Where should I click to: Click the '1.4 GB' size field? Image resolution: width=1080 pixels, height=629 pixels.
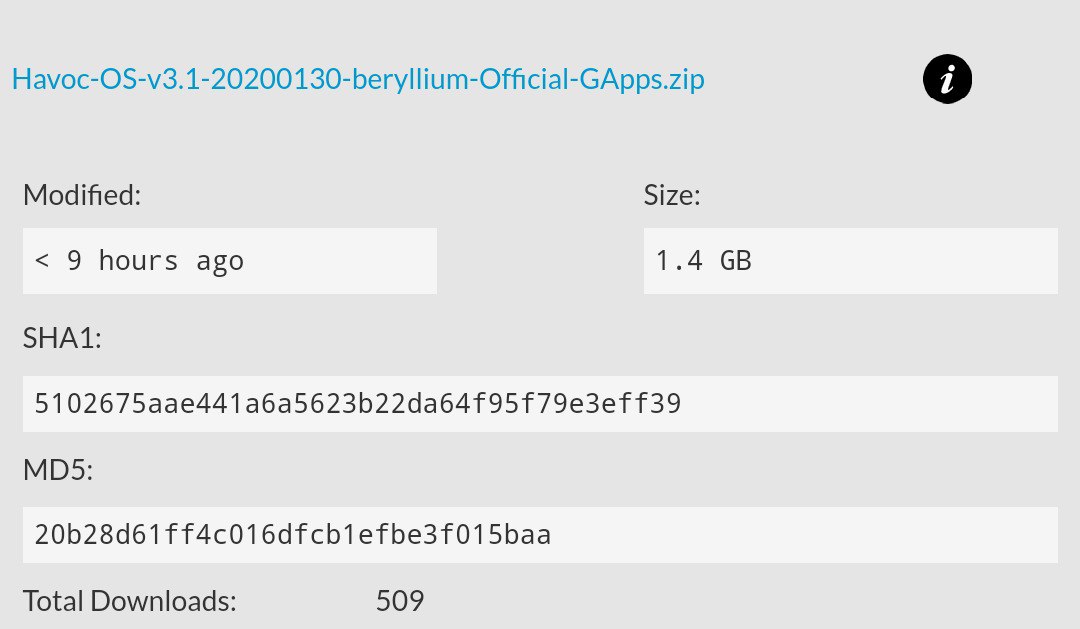(x=850, y=261)
